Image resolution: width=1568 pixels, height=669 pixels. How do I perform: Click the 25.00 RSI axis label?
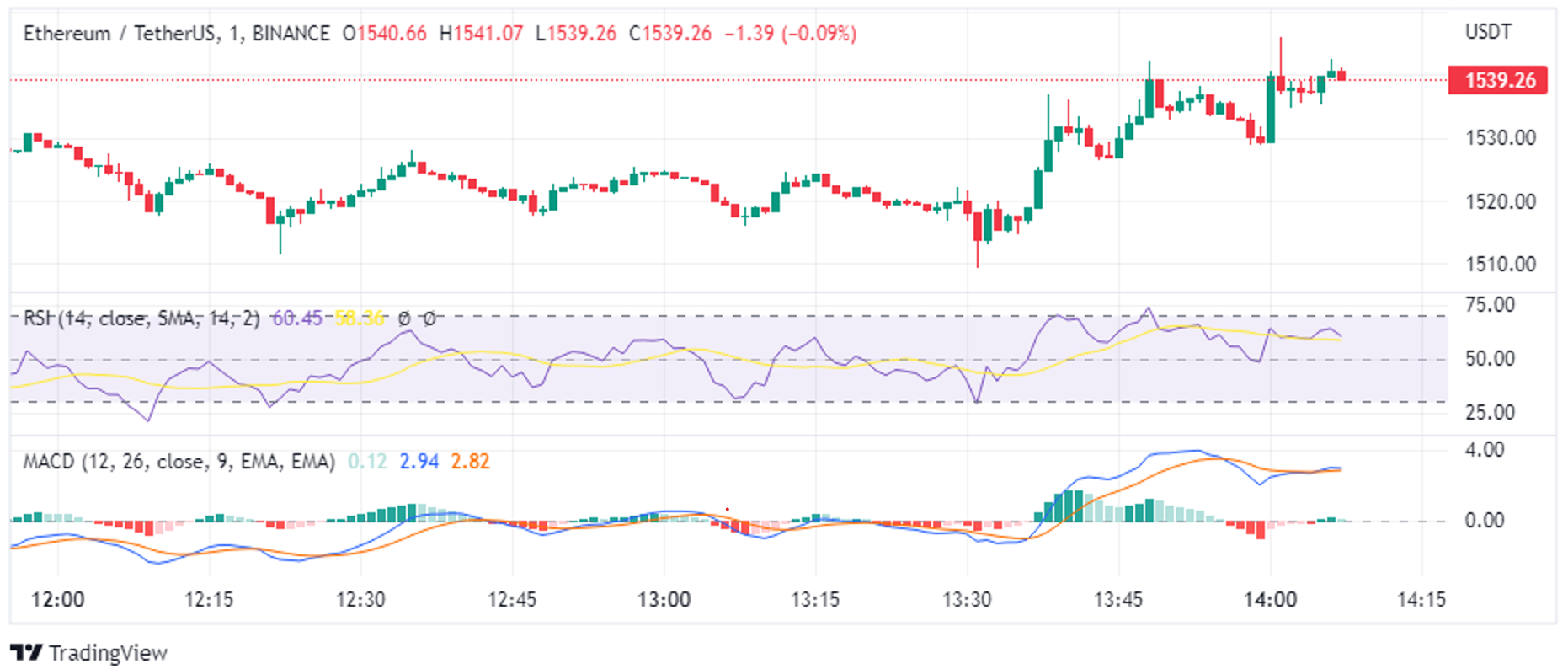[x=1490, y=413]
